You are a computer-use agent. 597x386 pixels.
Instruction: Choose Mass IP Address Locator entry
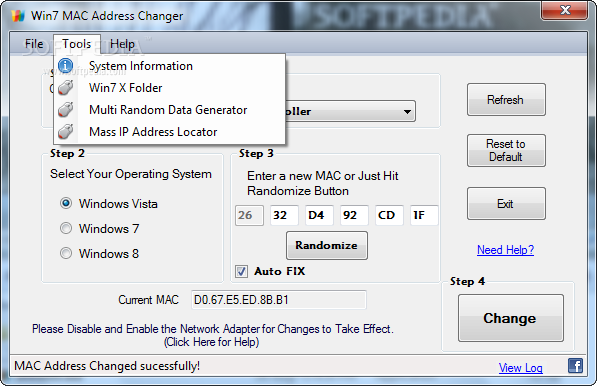coord(169,132)
